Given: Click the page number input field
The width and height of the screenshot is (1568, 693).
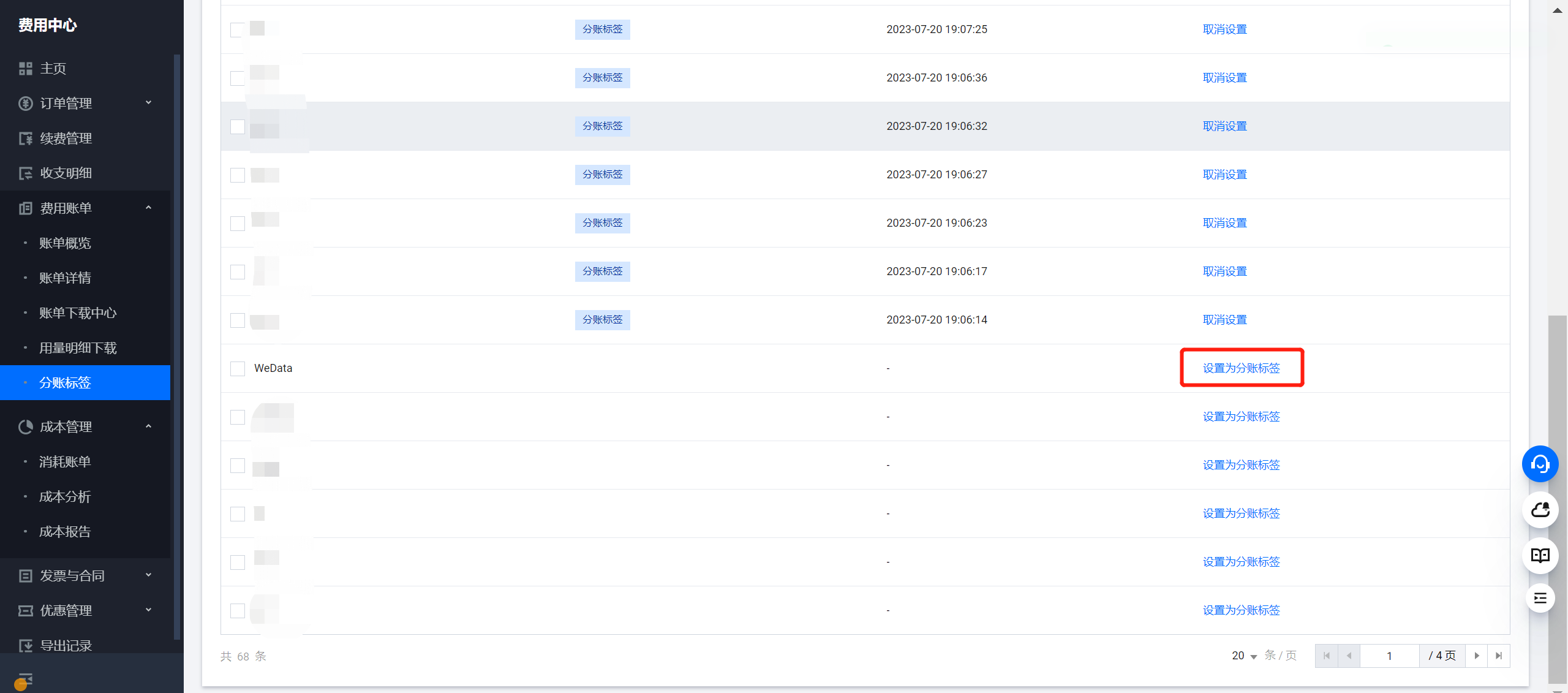Looking at the screenshot, I should [x=1389, y=656].
